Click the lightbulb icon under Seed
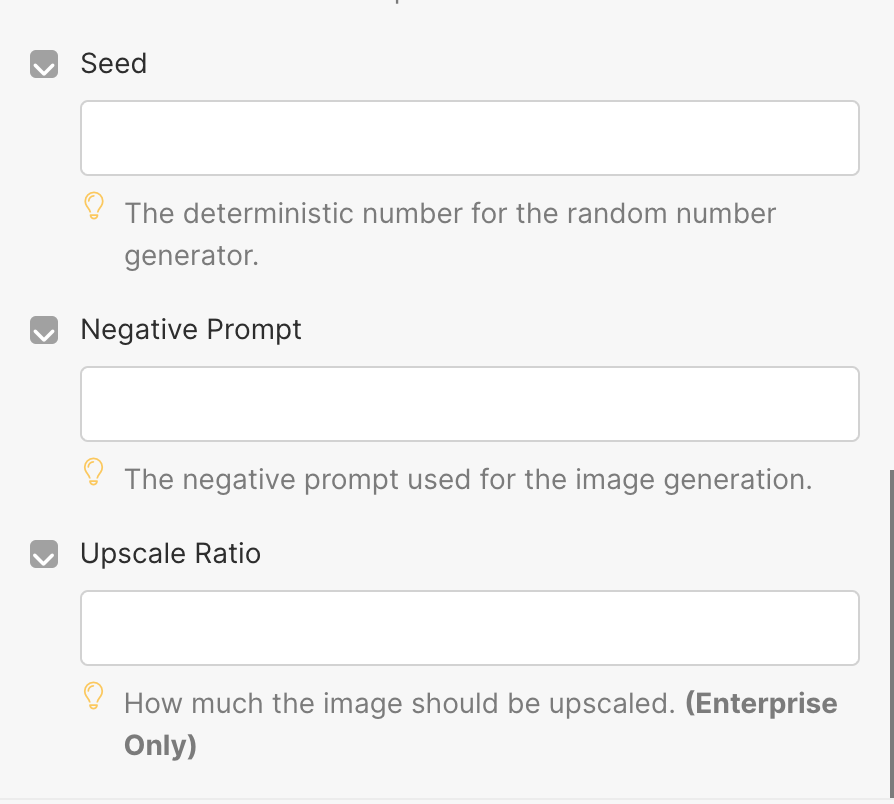 tap(93, 206)
